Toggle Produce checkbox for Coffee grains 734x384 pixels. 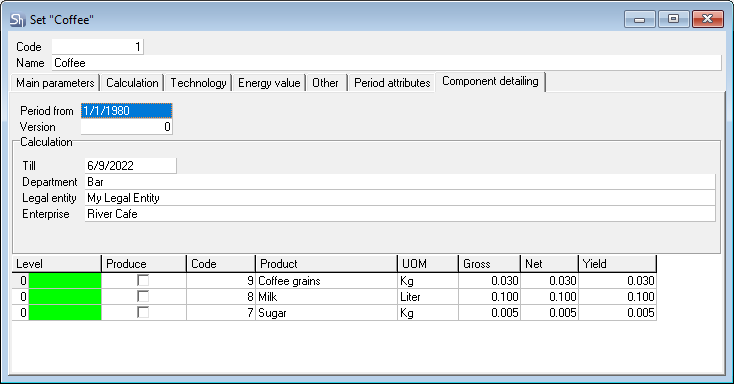(x=143, y=281)
